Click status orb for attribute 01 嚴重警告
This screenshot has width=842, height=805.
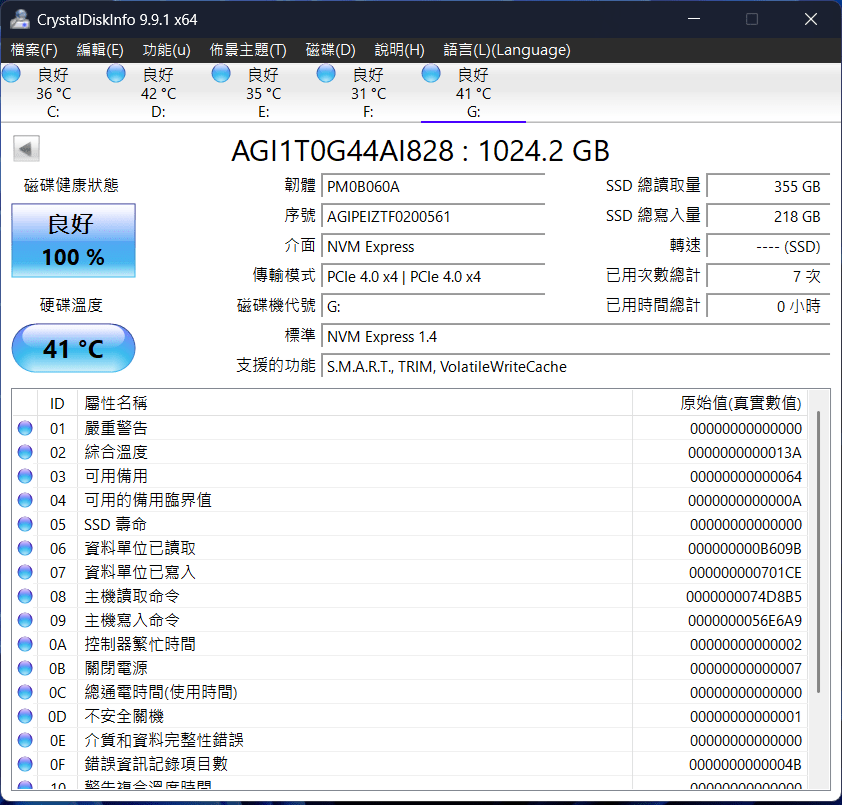click(25, 428)
